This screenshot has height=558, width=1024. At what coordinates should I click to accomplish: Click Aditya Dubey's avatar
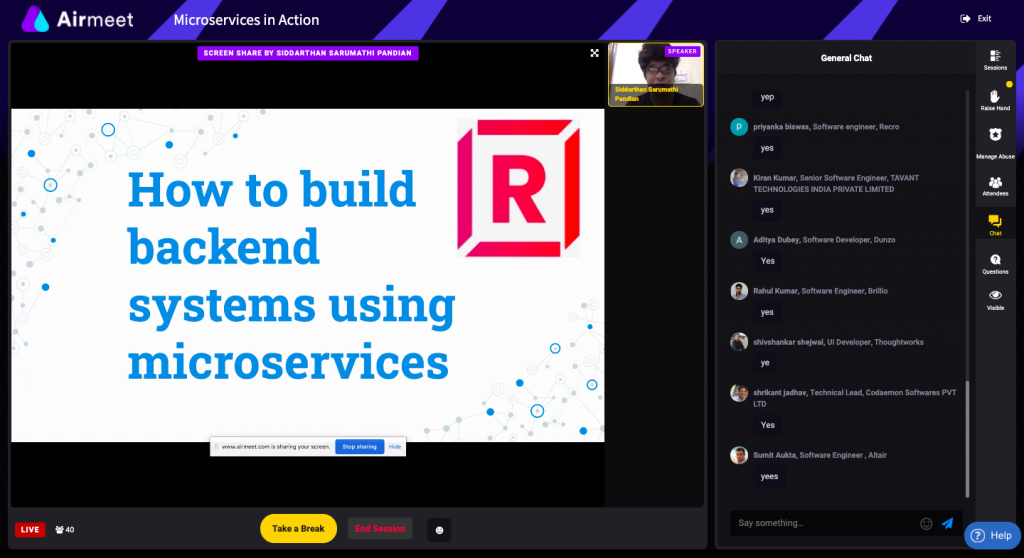[x=739, y=240]
